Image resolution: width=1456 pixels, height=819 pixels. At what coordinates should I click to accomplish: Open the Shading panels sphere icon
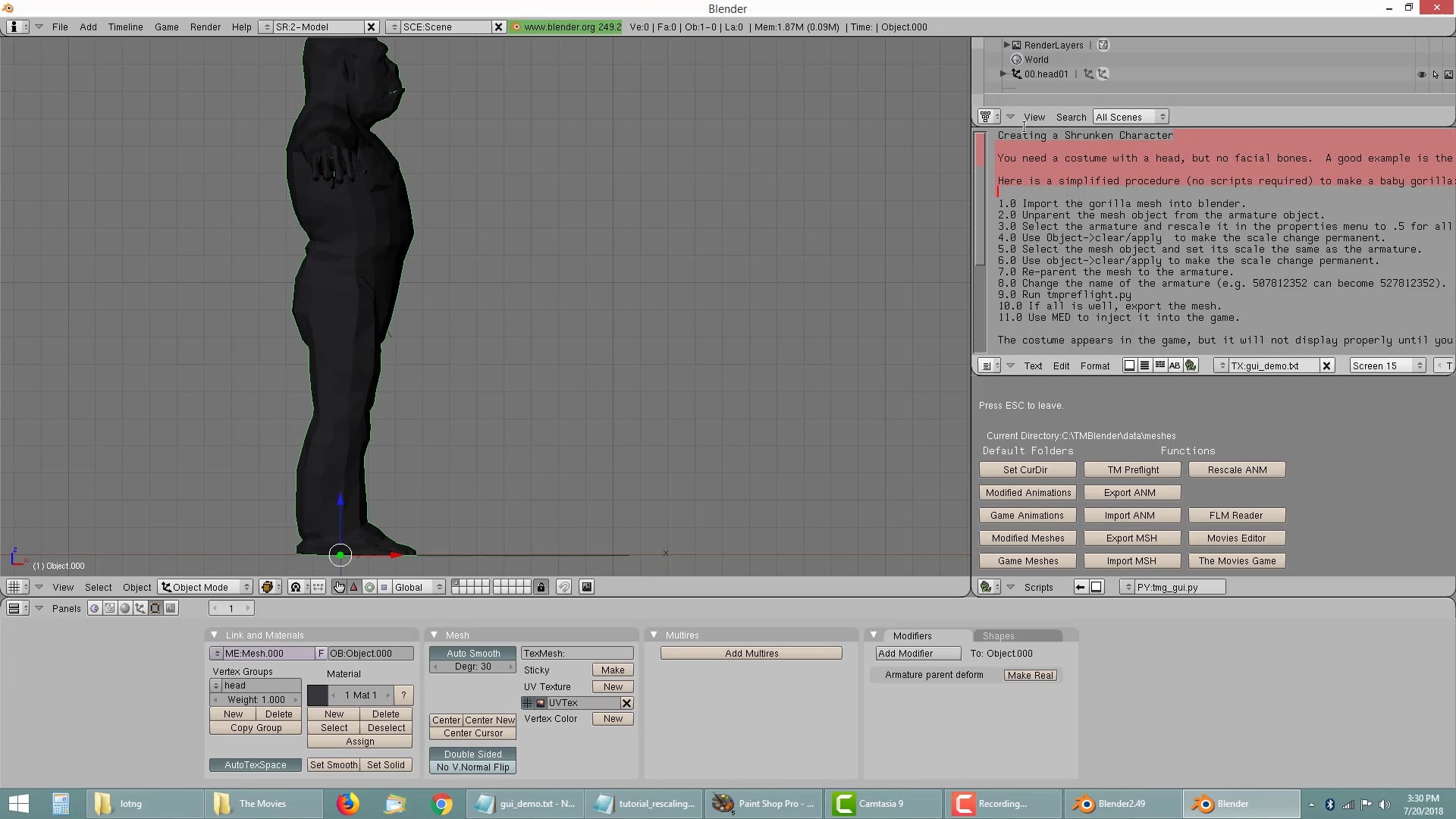125,608
